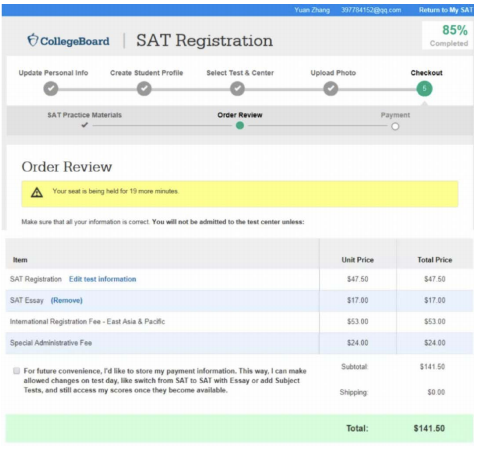Go to SAT Practice Materials sub-step

84,115
